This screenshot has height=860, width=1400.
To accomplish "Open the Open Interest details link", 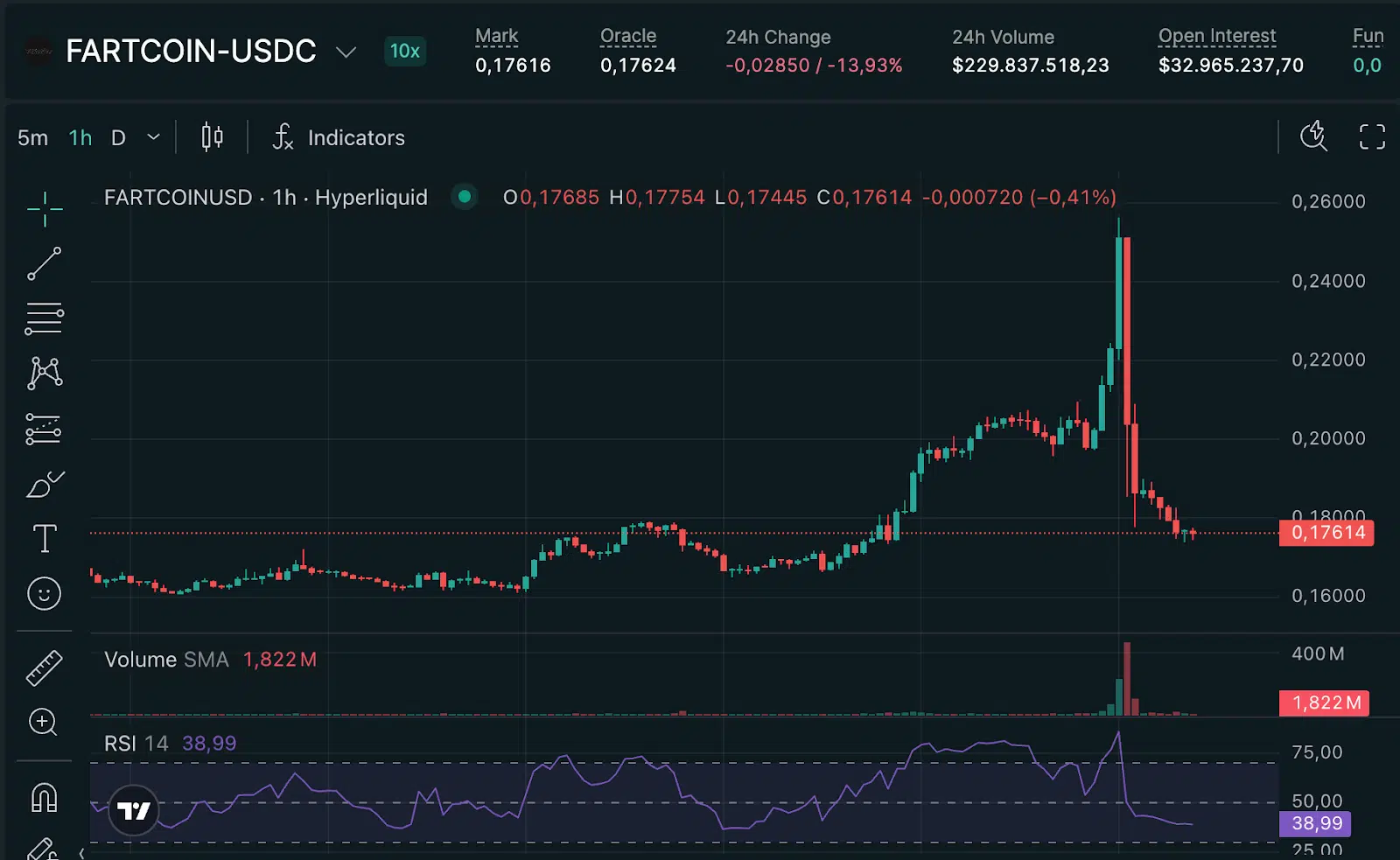I will (1217, 36).
